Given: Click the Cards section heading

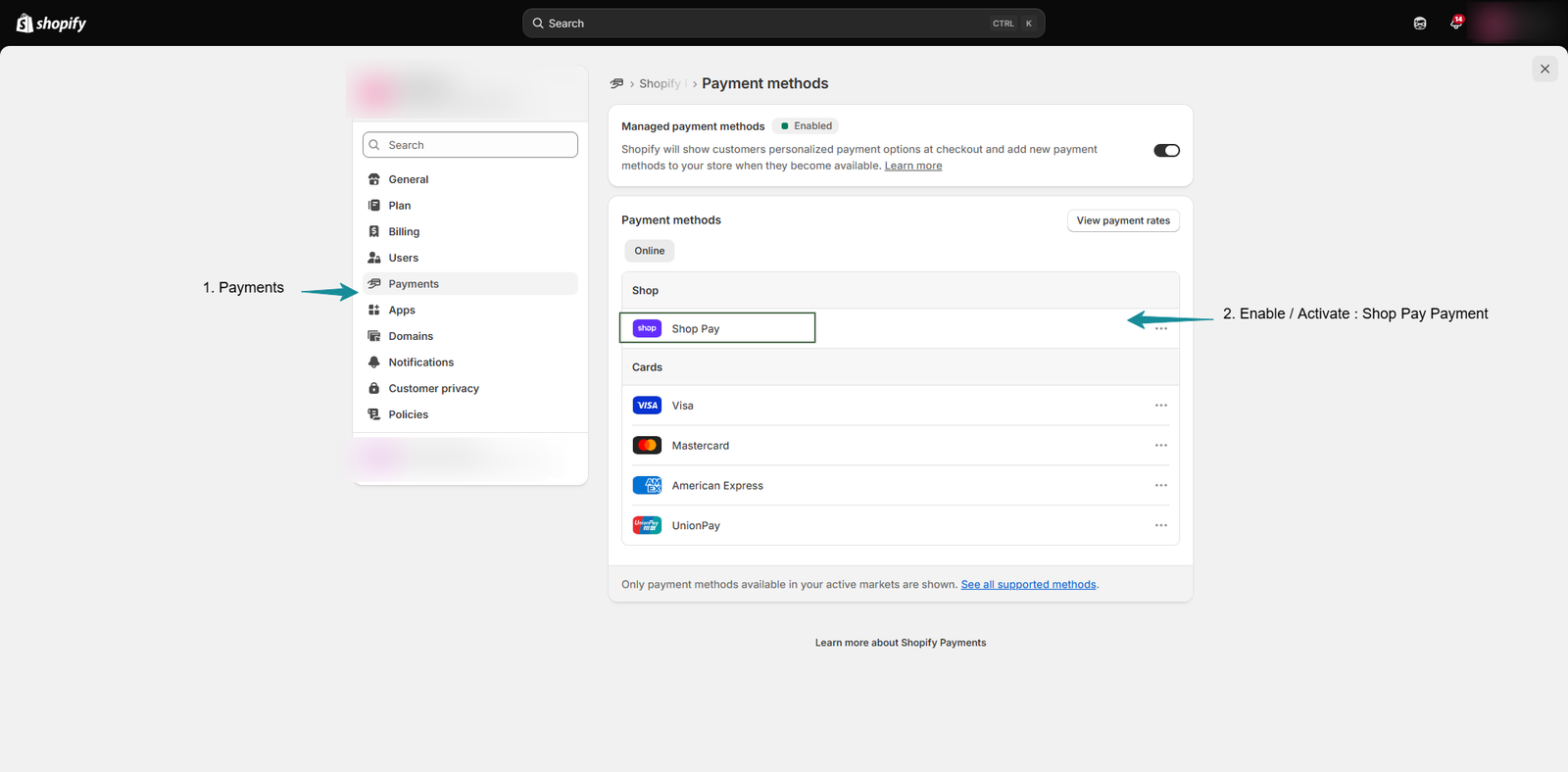Looking at the screenshot, I should pyautogui.click(x=647, y=367).
